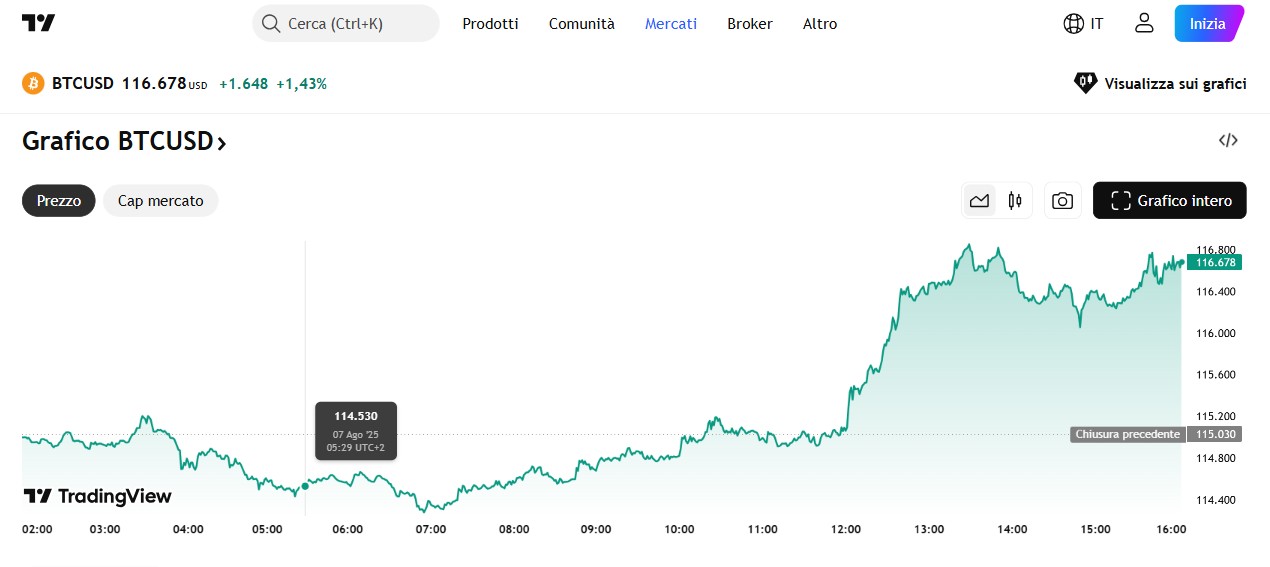This screenshot has height=567, width=1270.
Task: Switch to area chart style
Action: click(x=979, y=201)
